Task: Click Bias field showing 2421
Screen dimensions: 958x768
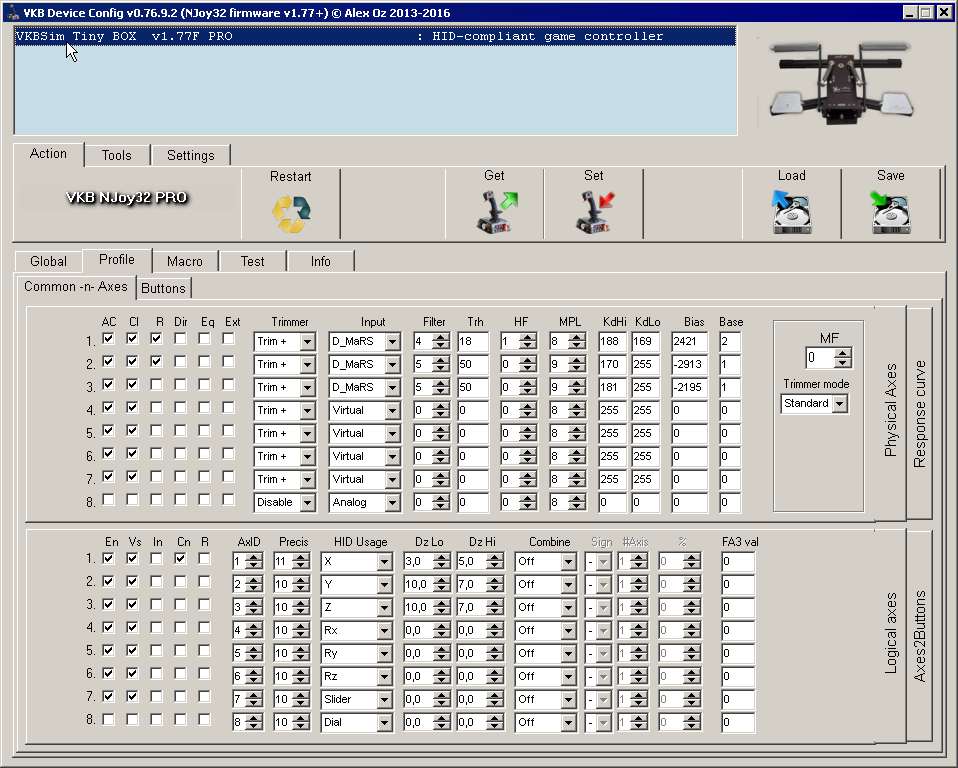Action: pos(689,342)
